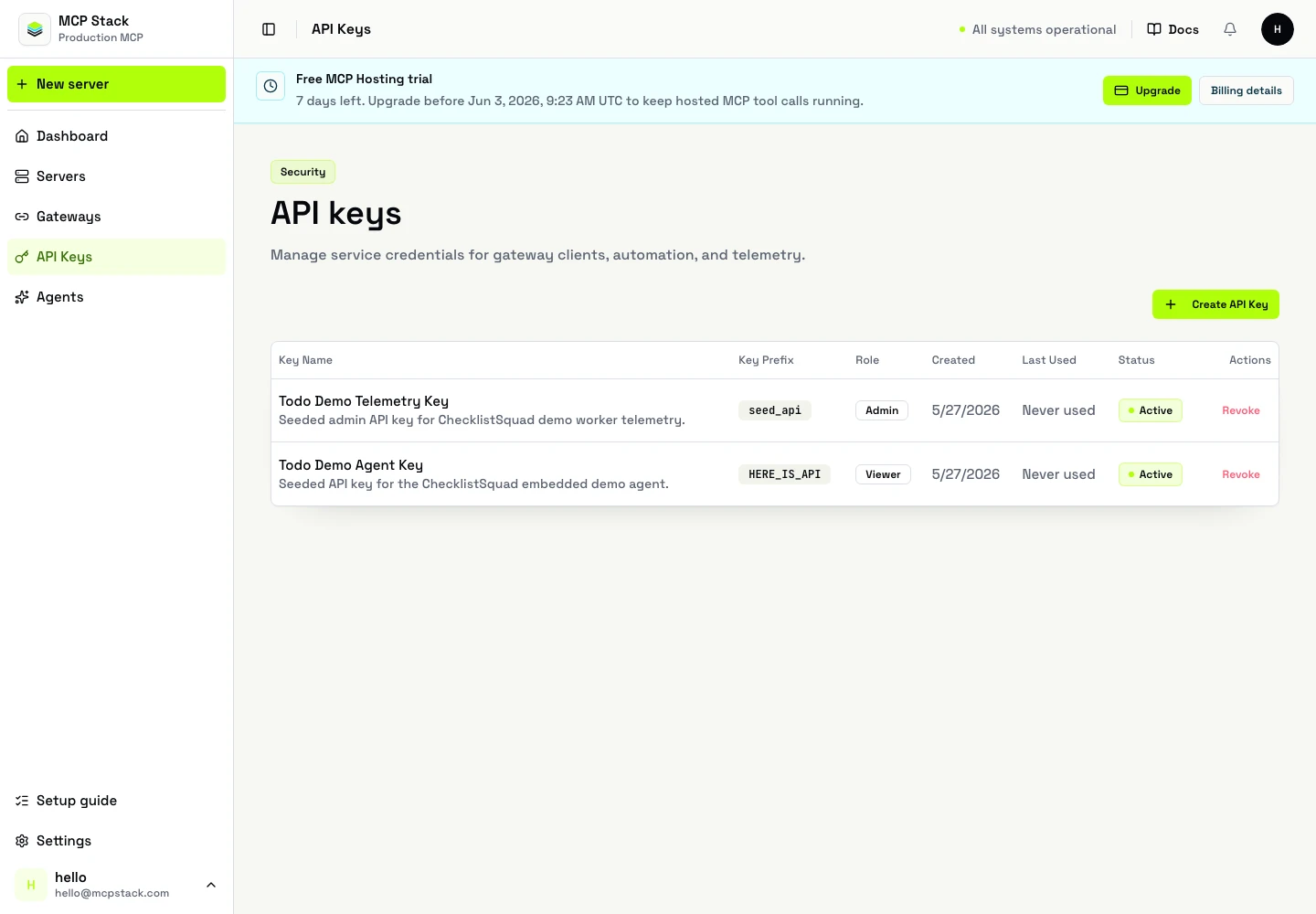Viewport: 1316px width, 914px height.
Task: Open the Gateways section
Action: [116, 217]
